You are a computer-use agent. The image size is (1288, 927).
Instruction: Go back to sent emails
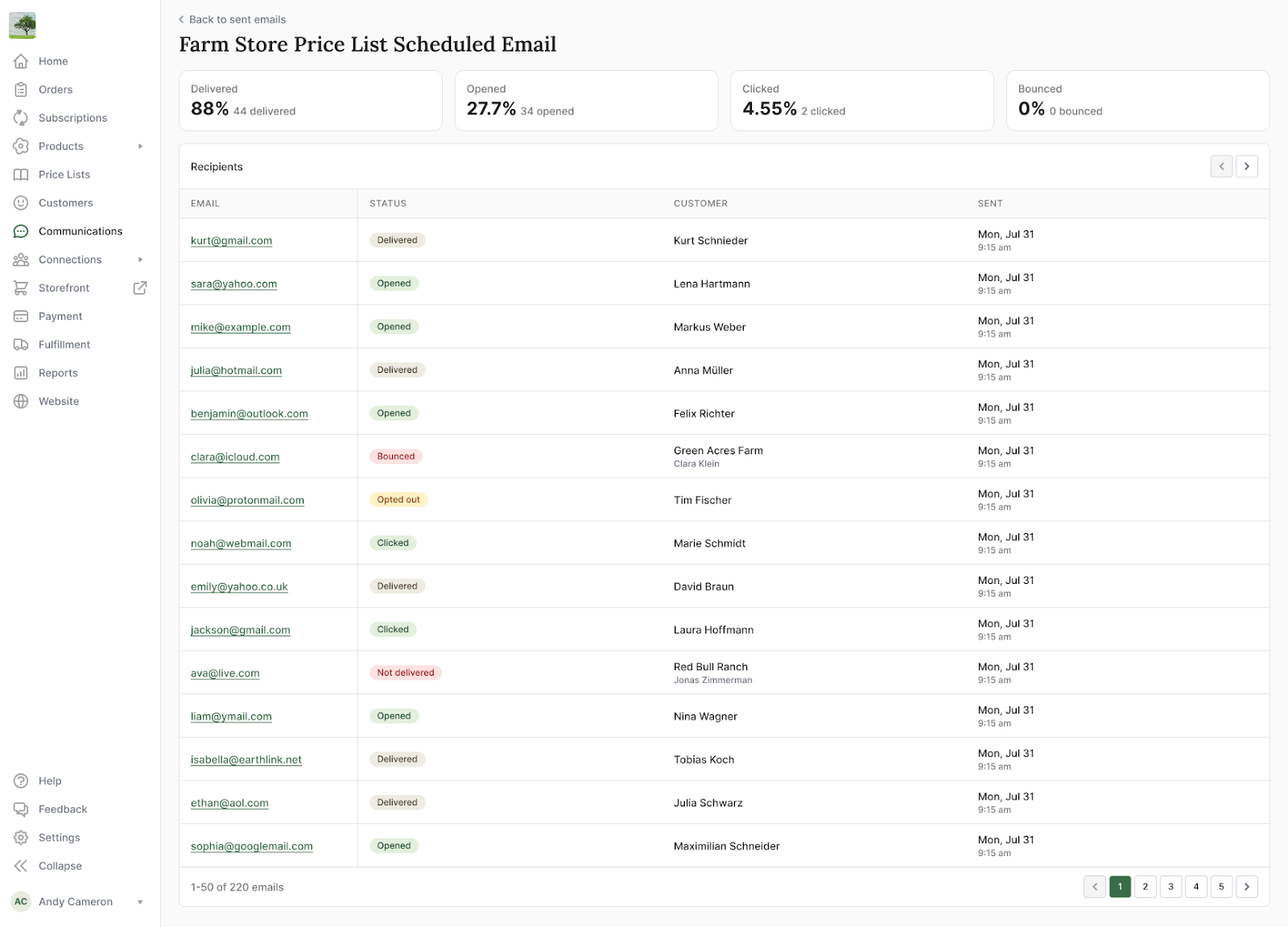tap(233, 19)
